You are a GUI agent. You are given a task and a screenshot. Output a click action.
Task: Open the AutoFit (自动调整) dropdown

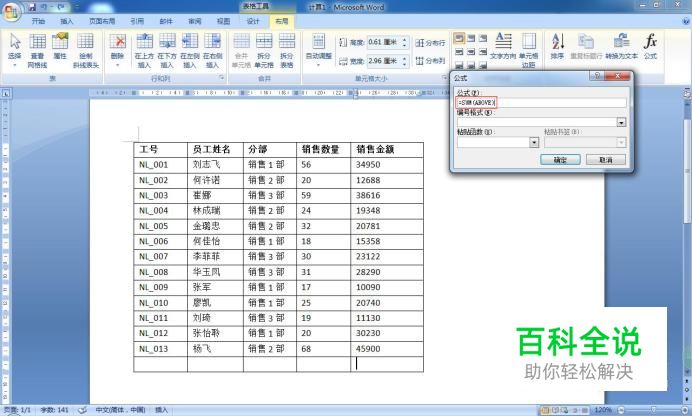click(x=319, y=49)
